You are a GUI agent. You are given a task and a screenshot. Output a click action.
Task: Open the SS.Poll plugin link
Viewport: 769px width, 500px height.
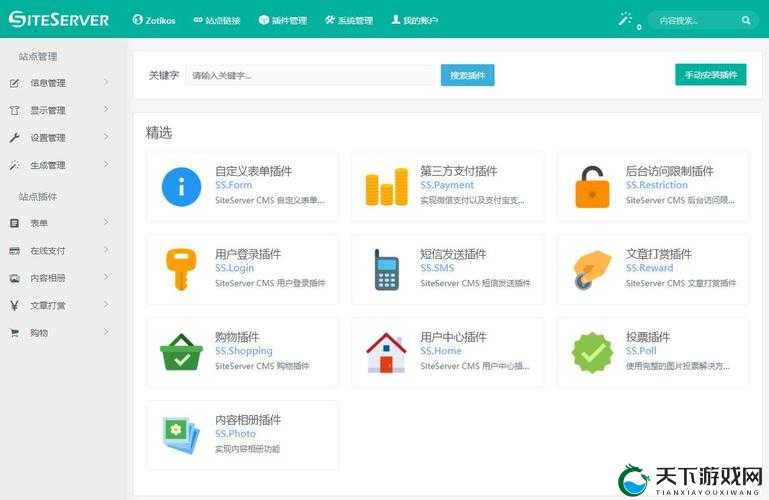[641, 350]
